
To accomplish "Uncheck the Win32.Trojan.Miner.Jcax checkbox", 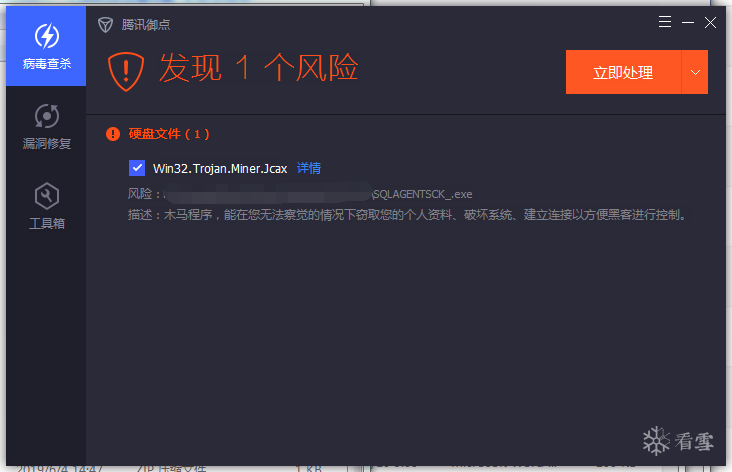I will 137,168.
